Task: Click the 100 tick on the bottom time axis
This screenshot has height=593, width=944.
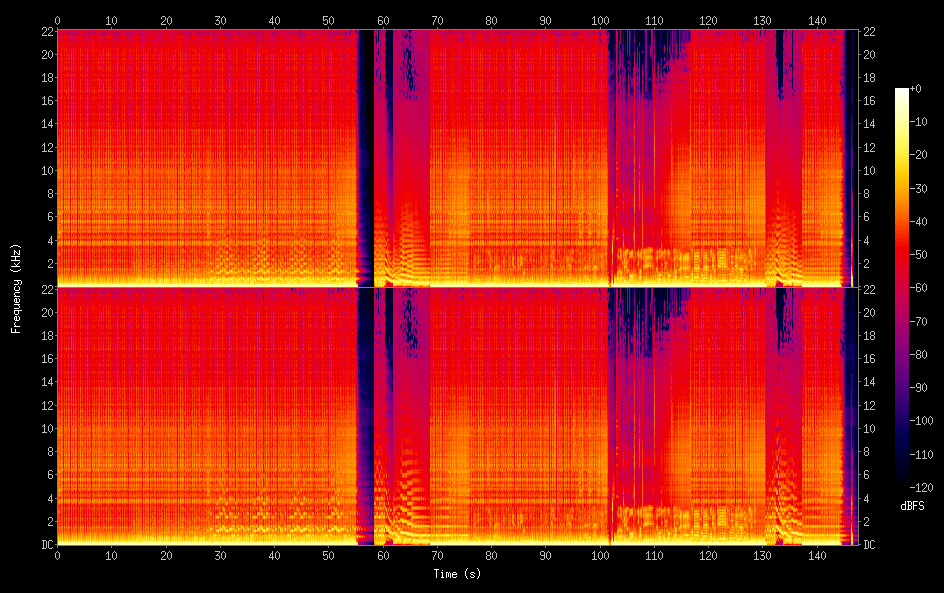Action: click(x=600, y=556)
